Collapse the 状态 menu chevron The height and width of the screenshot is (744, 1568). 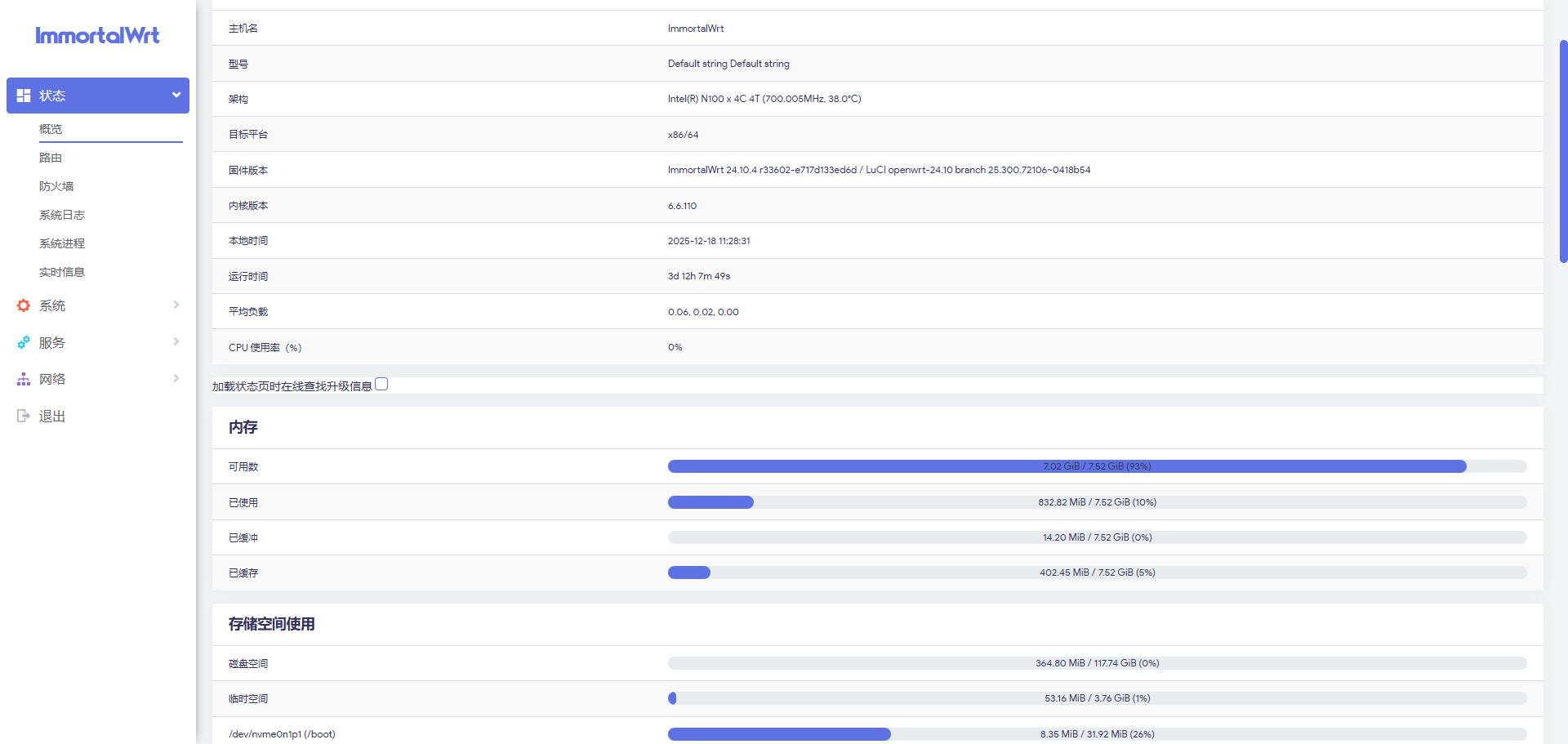tap(176, 95)
